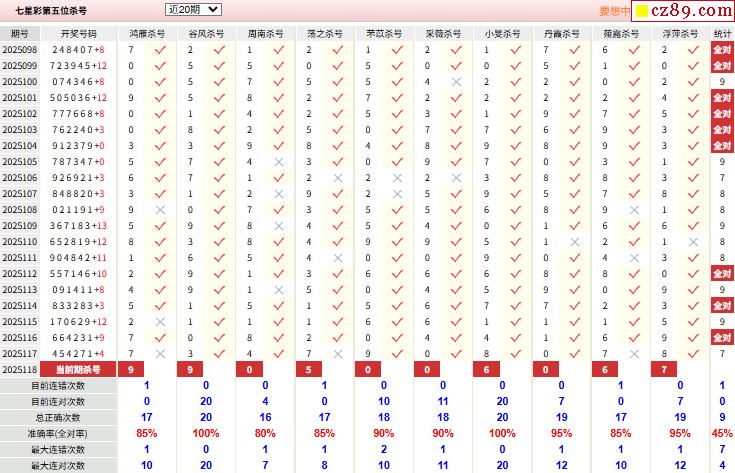This screenshot has width=735, height=473.
Task: Click gray cross in 采薇杀号 column for 2025100
Action: pos(456,82)
